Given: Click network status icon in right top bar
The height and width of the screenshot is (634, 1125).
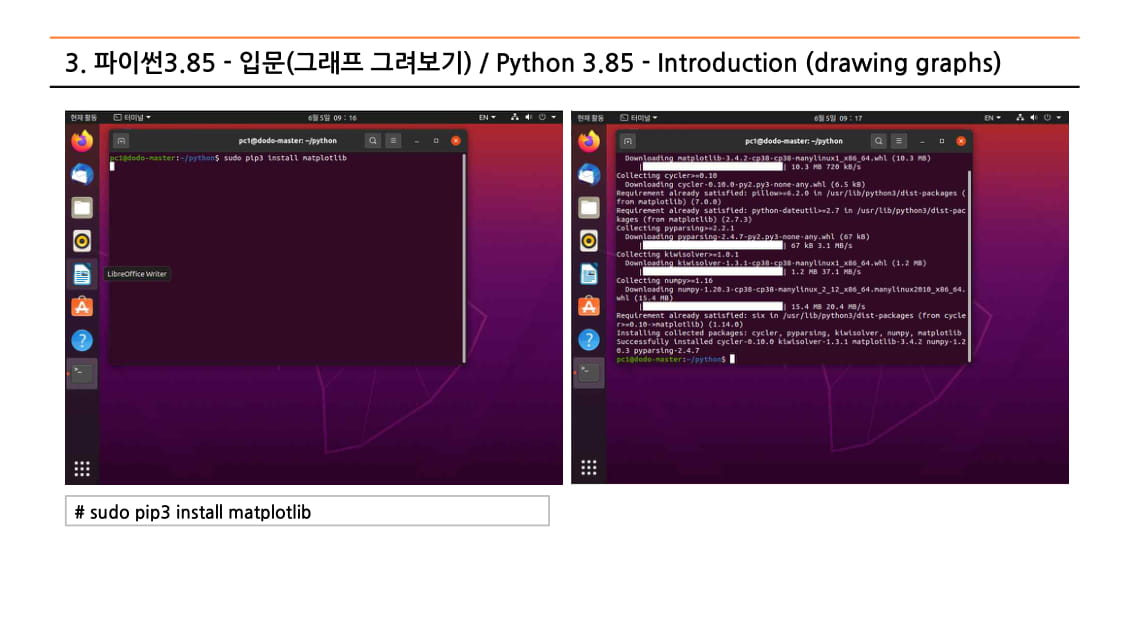Looking at the screenshot, I should tap(1020, 118).
